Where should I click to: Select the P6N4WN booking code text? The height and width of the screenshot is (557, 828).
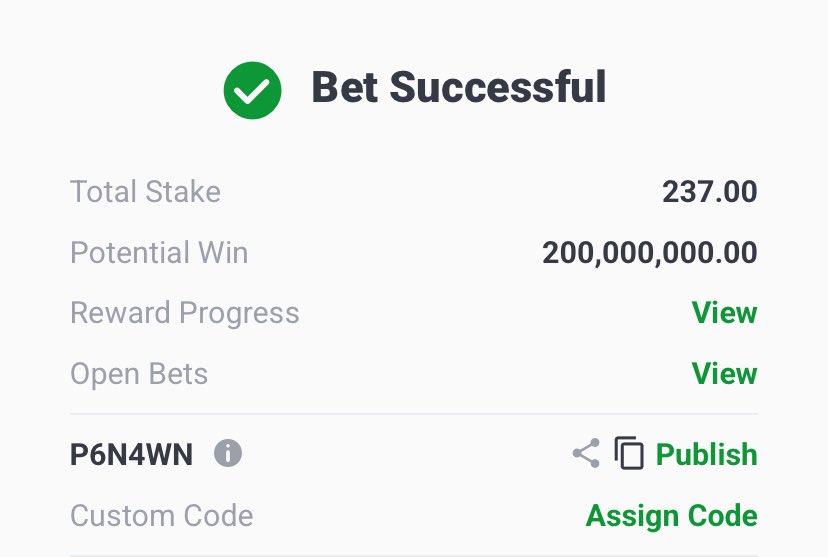[x=131, y=454]
